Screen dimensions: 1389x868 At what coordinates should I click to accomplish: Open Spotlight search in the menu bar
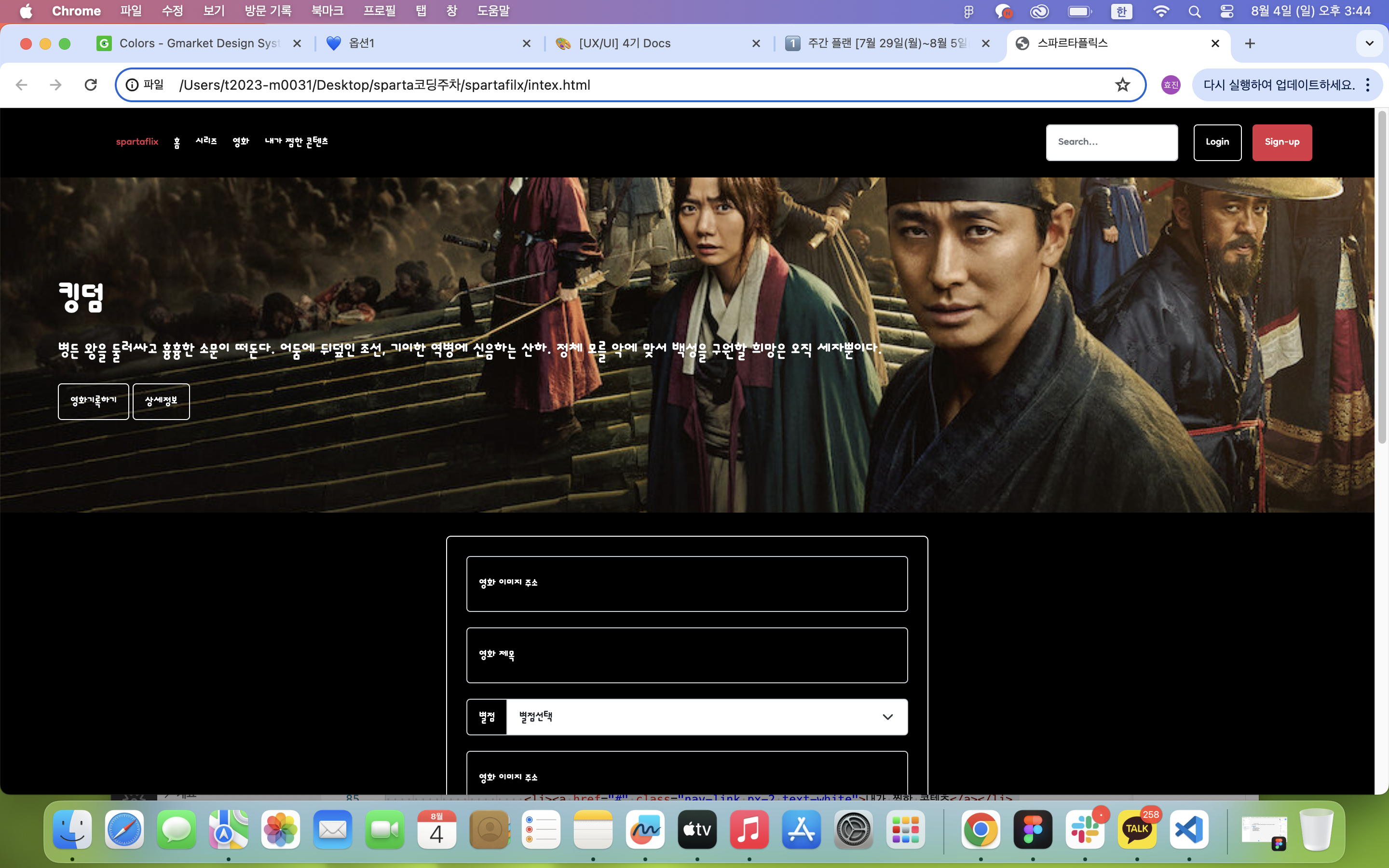tap(1195, 12)
